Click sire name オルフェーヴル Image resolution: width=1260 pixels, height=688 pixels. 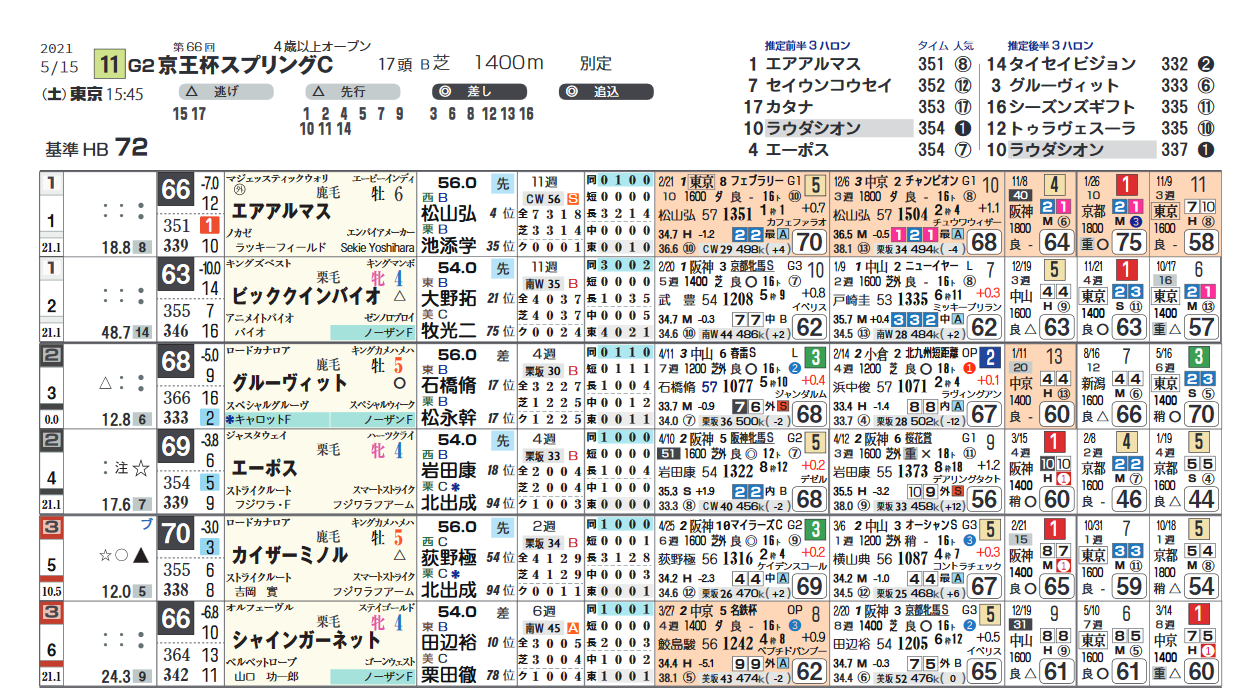coord(258,609)
